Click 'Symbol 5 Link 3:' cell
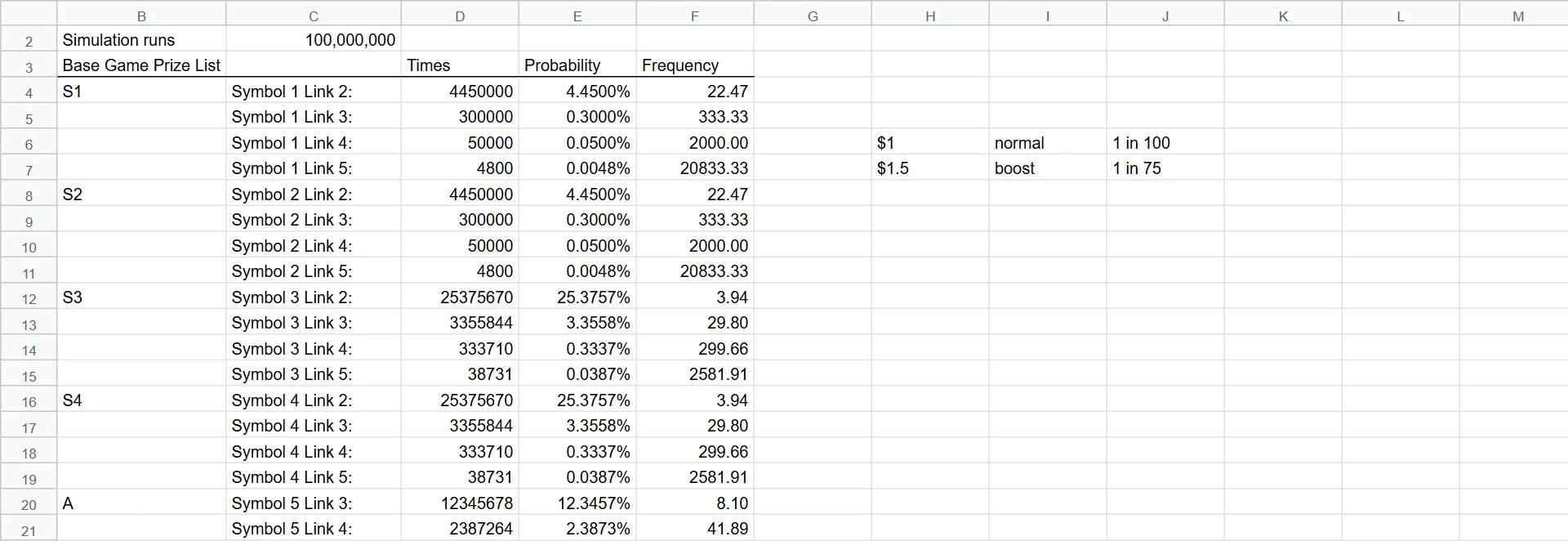 [x=314, y=503]
